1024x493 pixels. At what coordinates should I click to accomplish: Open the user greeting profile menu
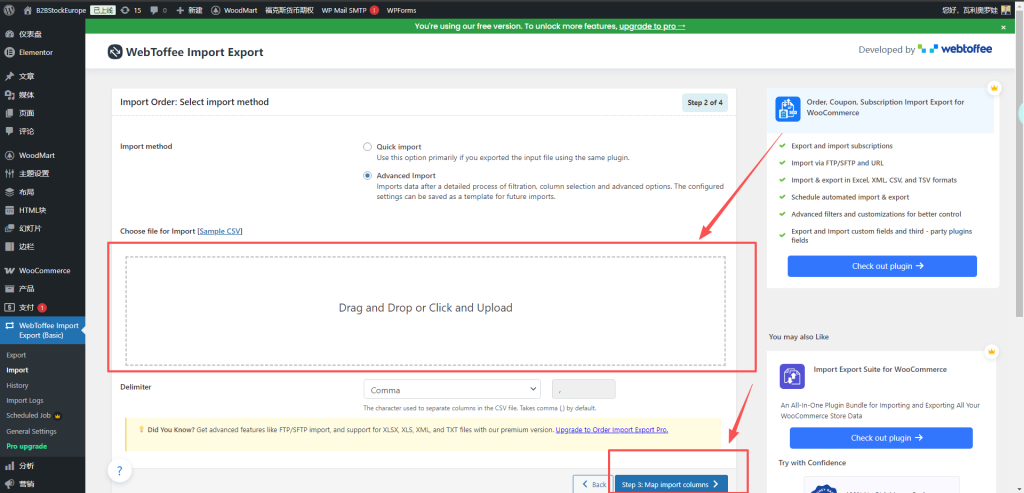click(x=978, y=10)
